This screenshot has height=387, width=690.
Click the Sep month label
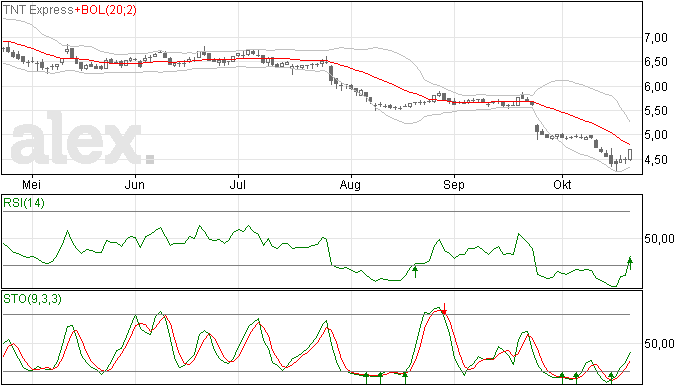point(454,184)
